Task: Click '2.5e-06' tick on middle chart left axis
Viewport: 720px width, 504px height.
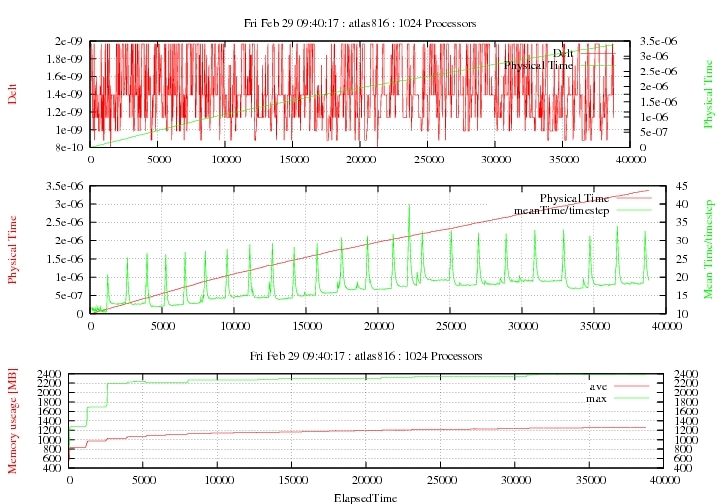Action: tap(65, 222)
